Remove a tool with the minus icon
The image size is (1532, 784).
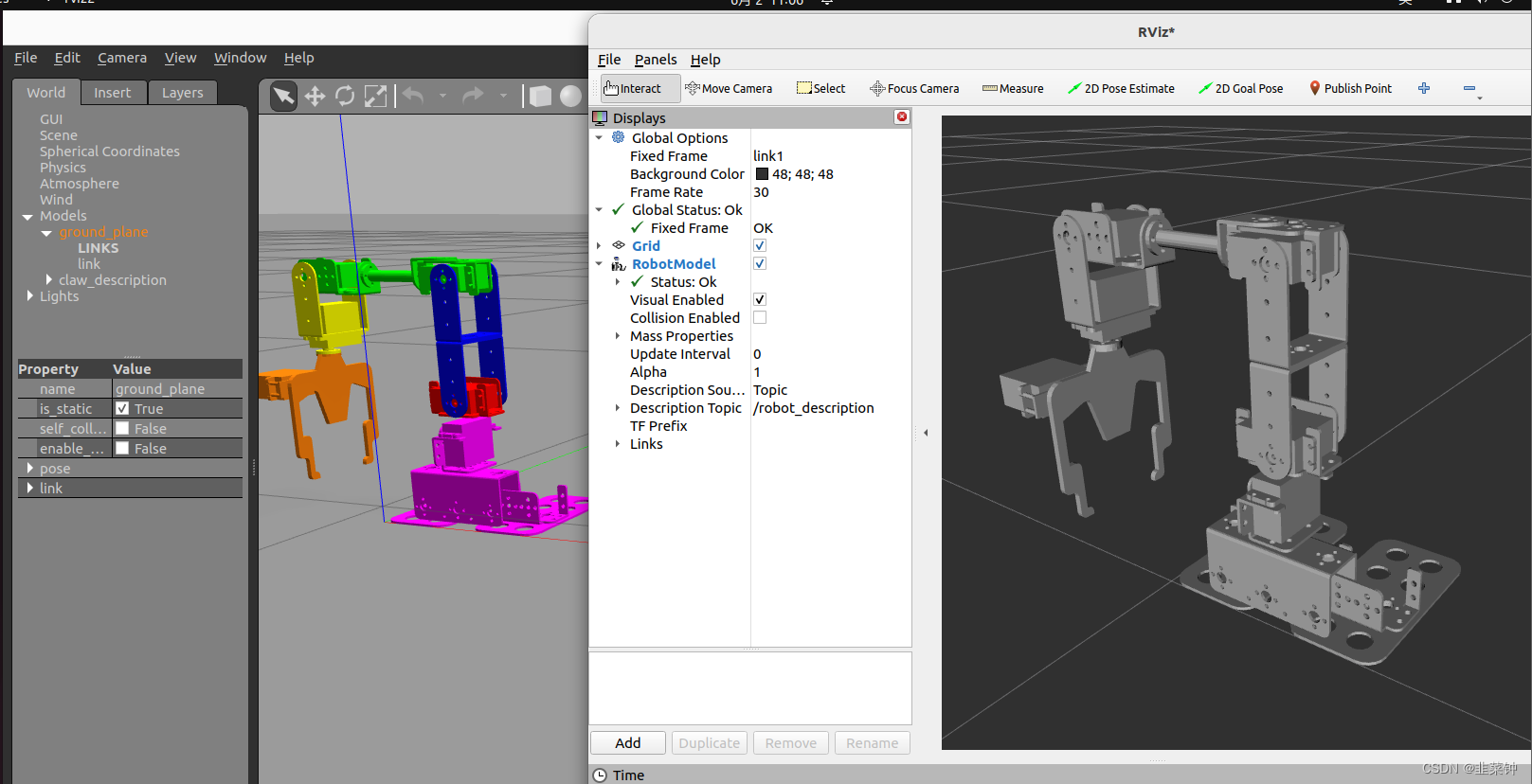[x=1469, y=88]
